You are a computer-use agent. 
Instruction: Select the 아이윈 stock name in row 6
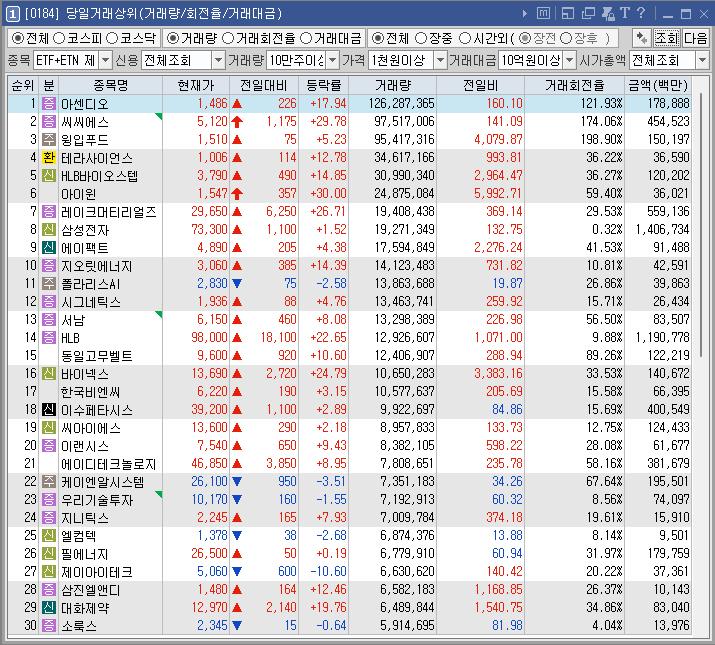click(78, 194)
